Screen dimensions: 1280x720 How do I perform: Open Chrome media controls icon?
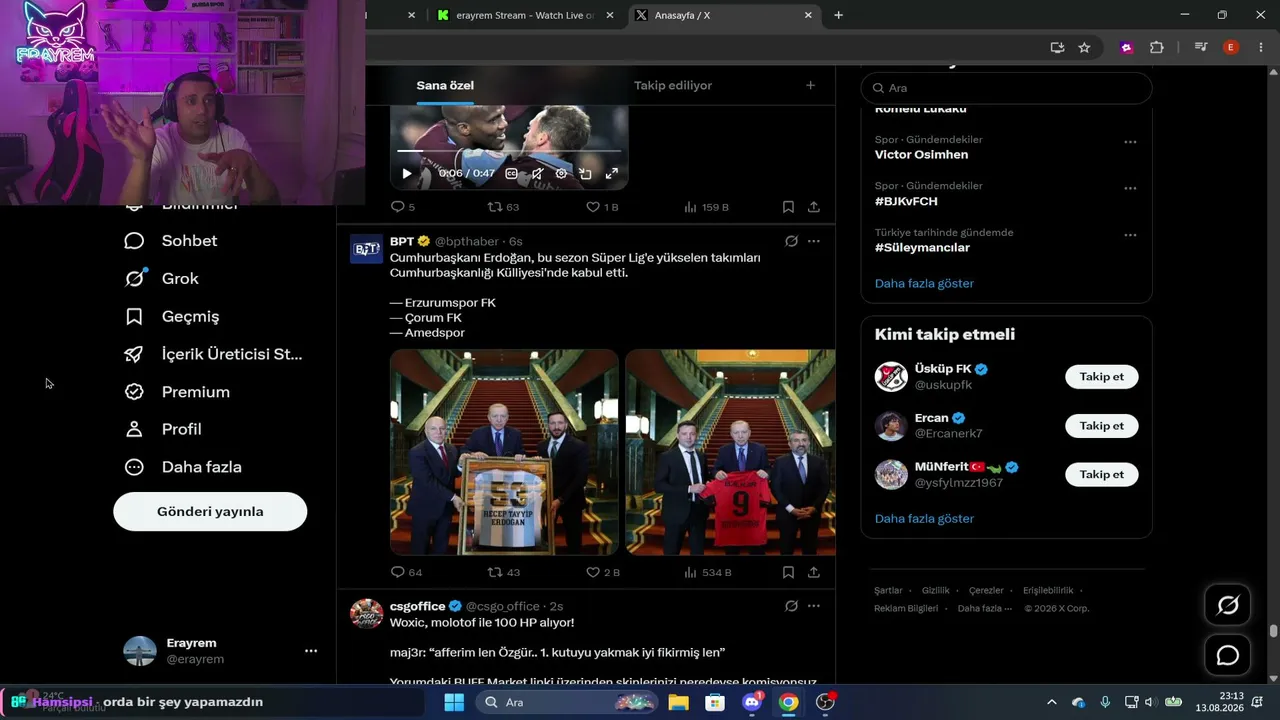[x=1201, y=47]
